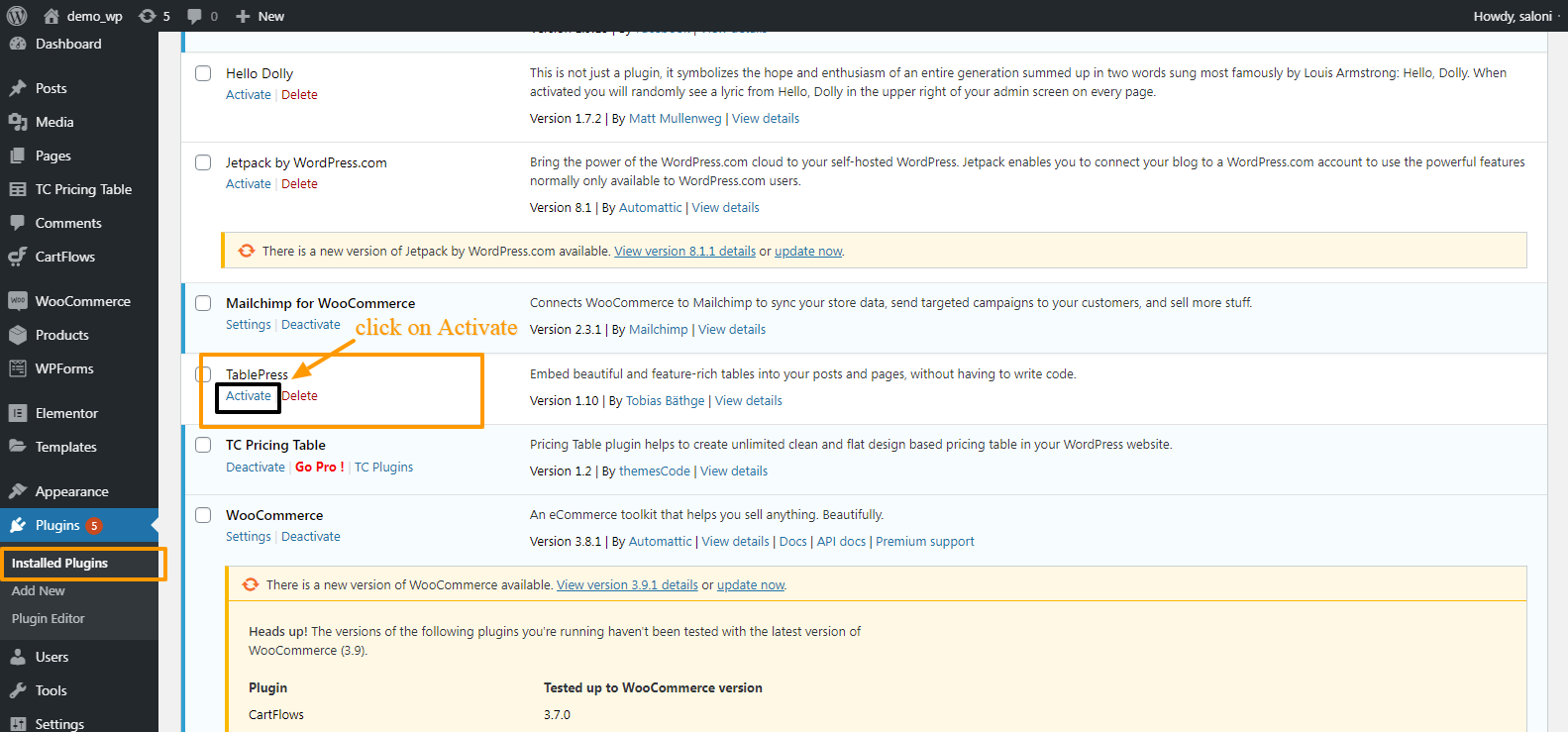Screen dimensions: 1568x732
Task: Open Tobias Bäthge author link
Action: tap(666, 401)
